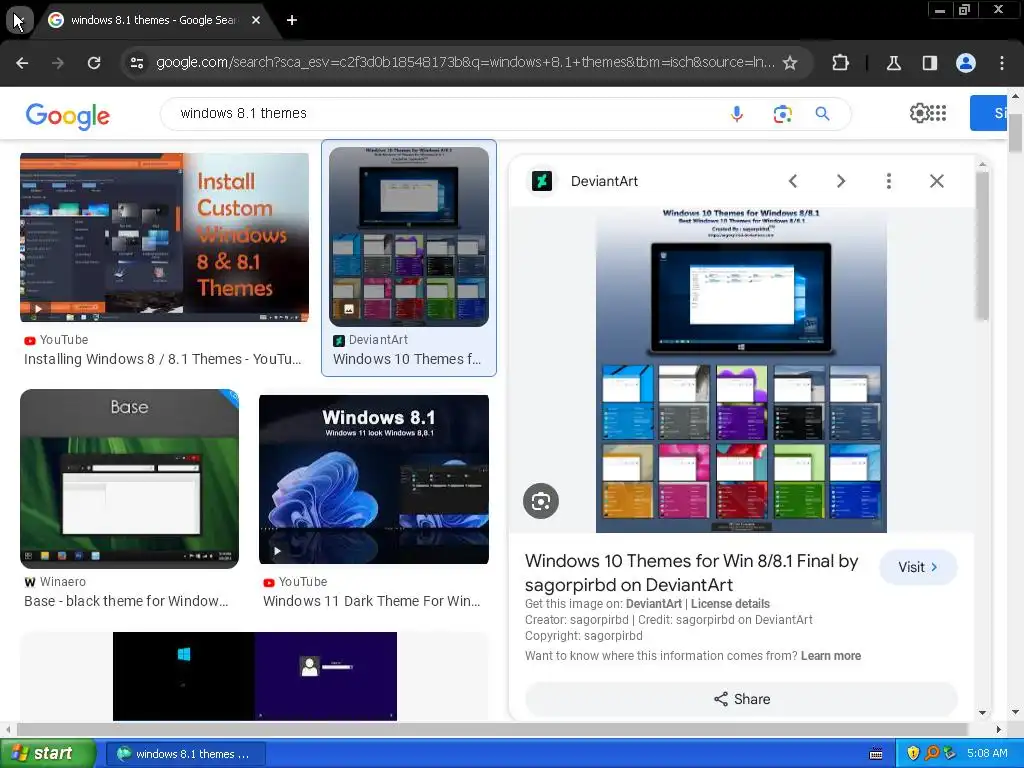Open Google quick settings gear

[x=918, y=113]
